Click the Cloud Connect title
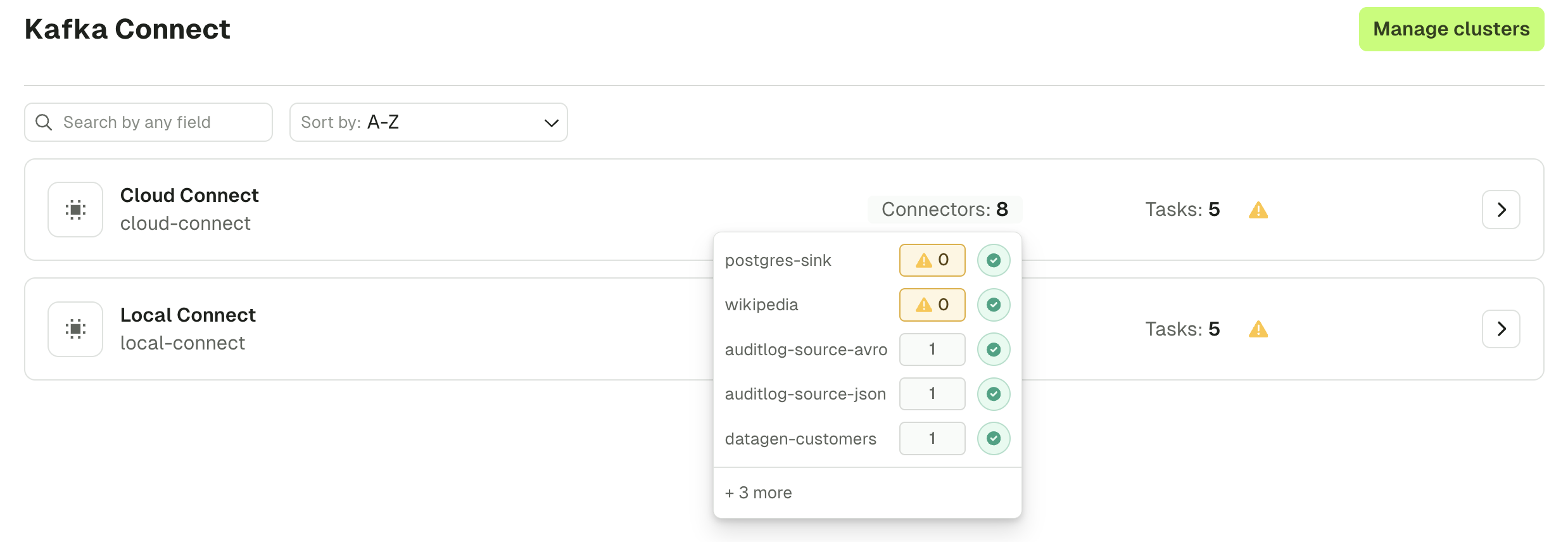The image size is (1568, 542). point(189,195)
